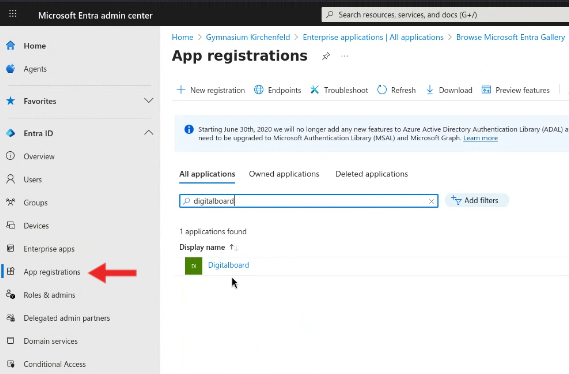Click the top search resources box
Screen dimensions: 569x374
[445, 15]
